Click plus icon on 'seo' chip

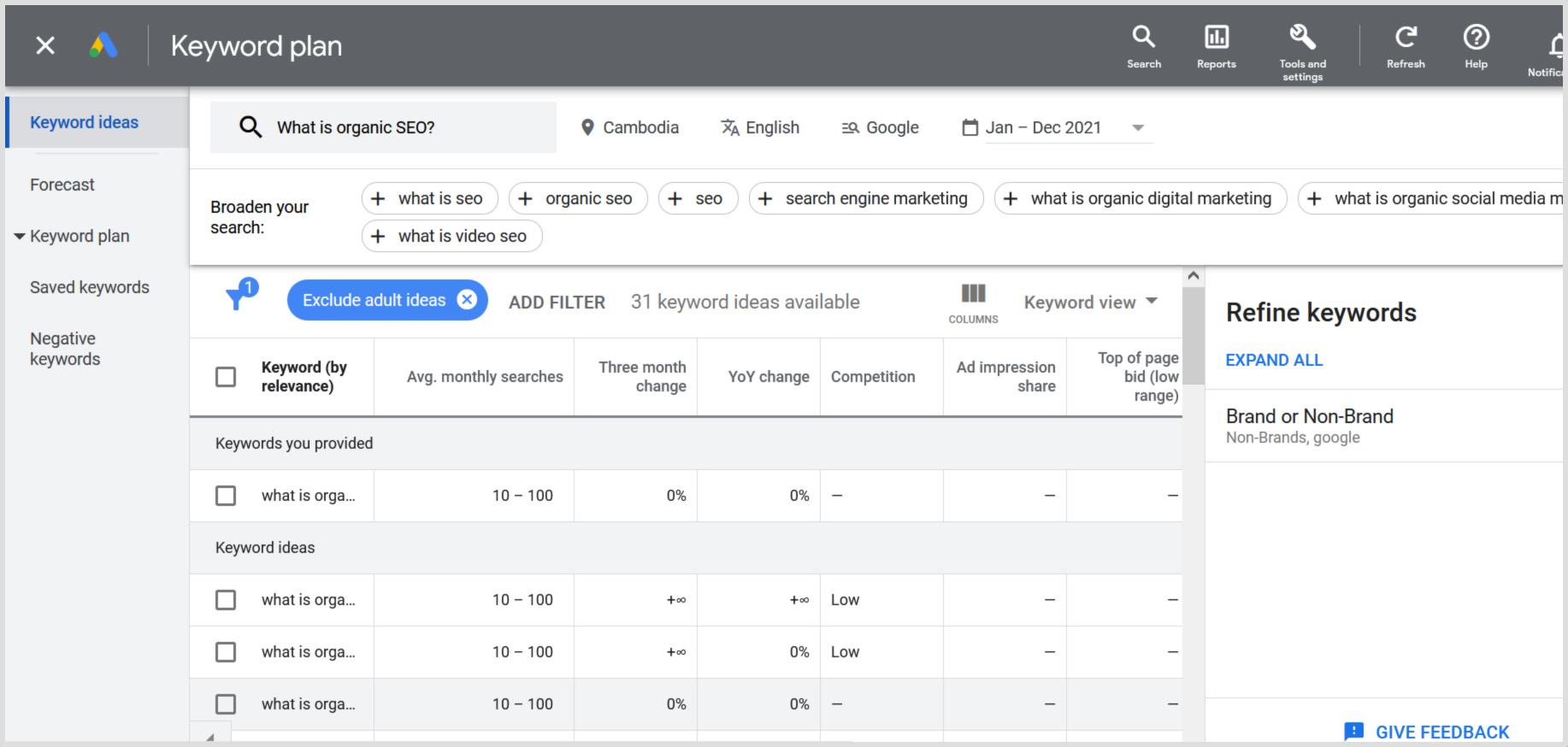click(675, 198)
